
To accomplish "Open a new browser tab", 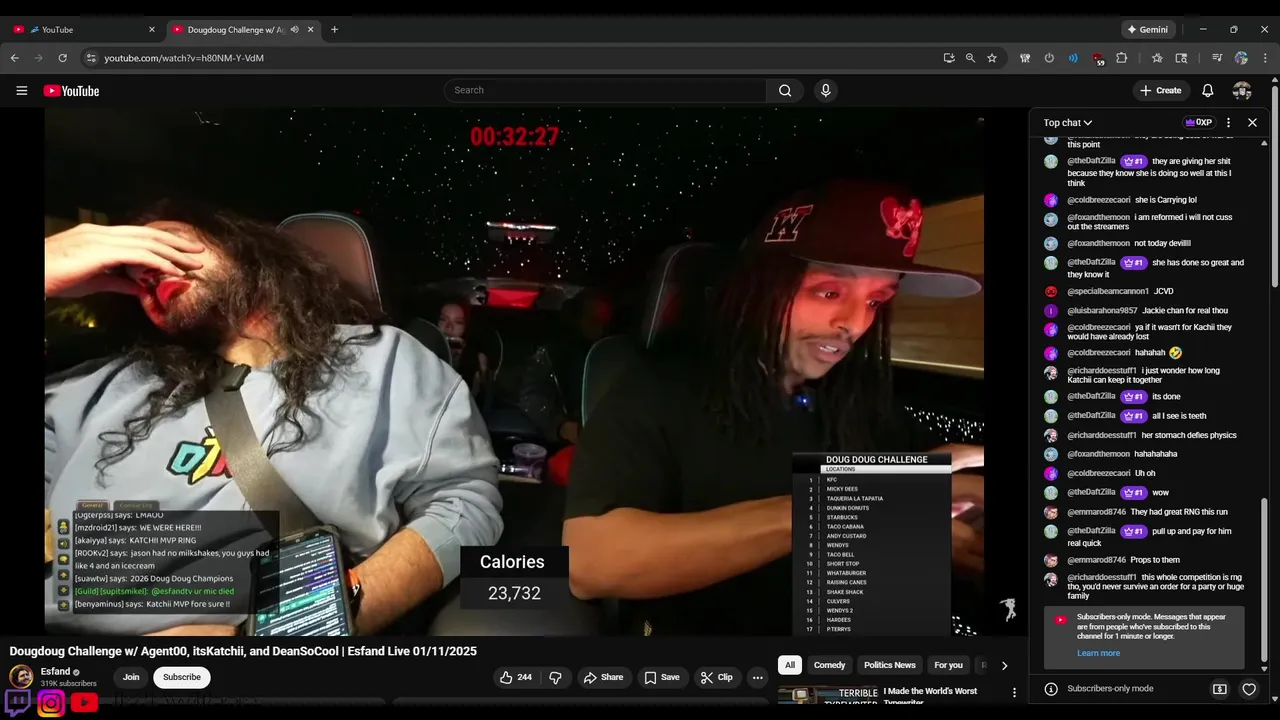I will point(334,30).
